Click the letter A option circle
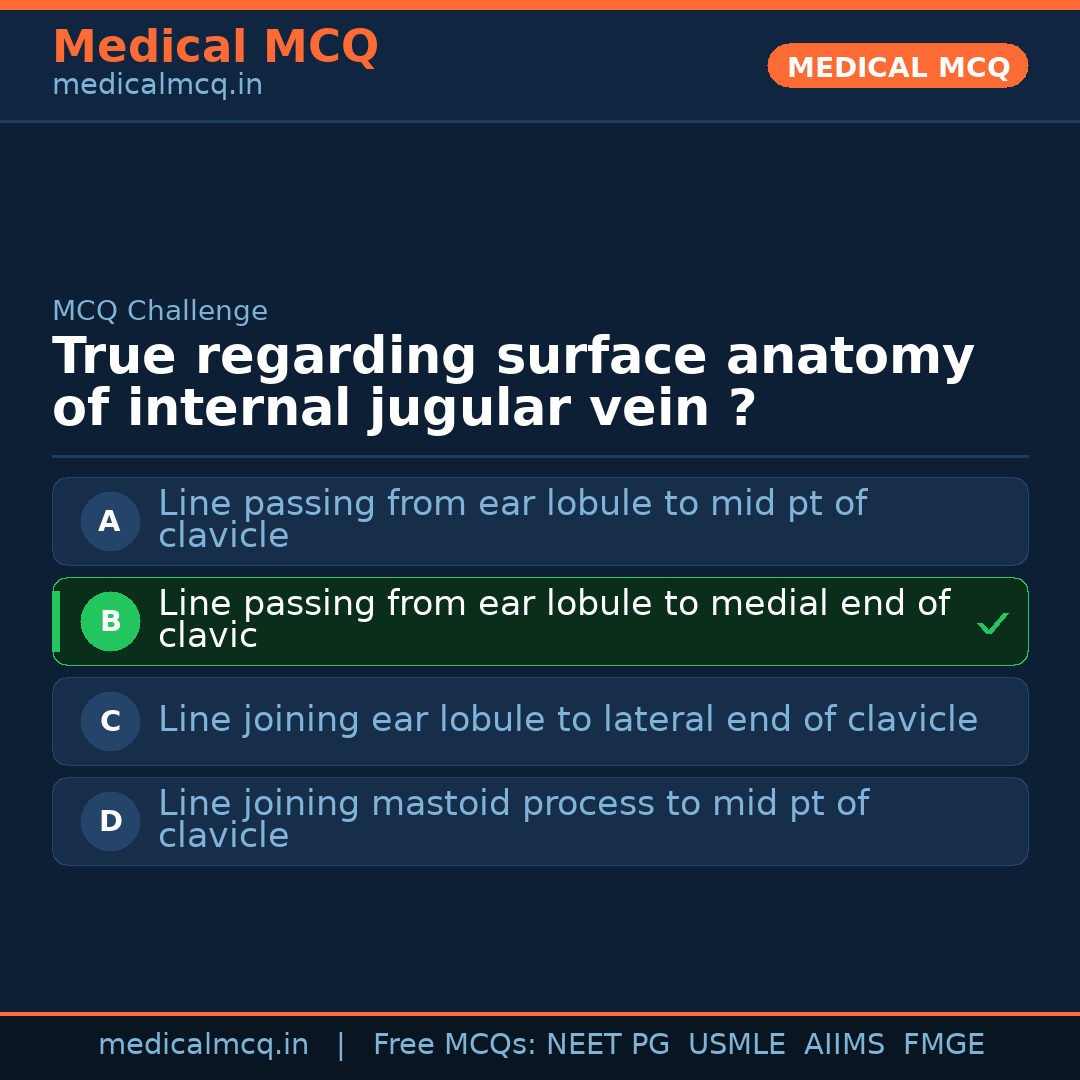 click(x=110, y=521)
